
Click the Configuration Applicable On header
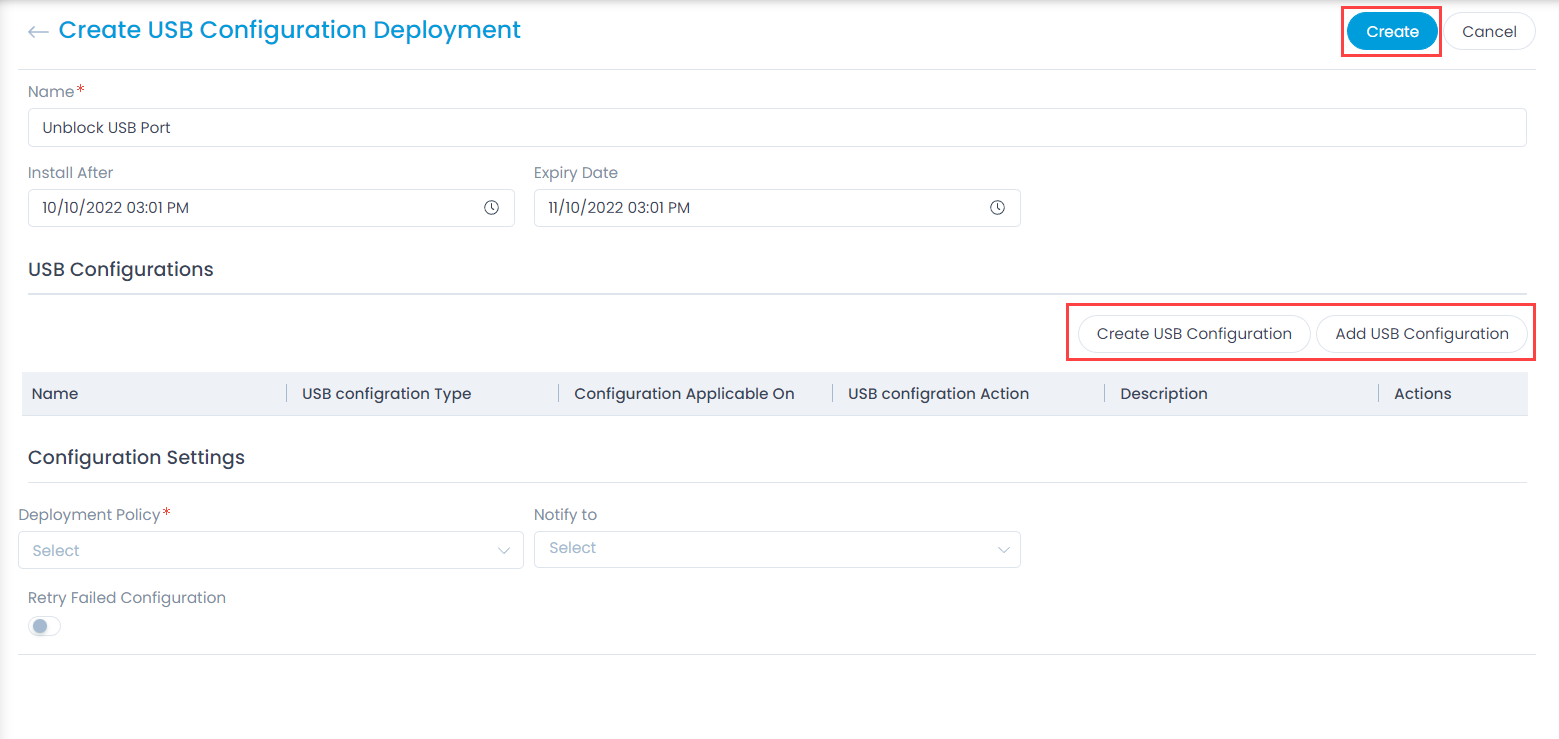click(684, 393)
